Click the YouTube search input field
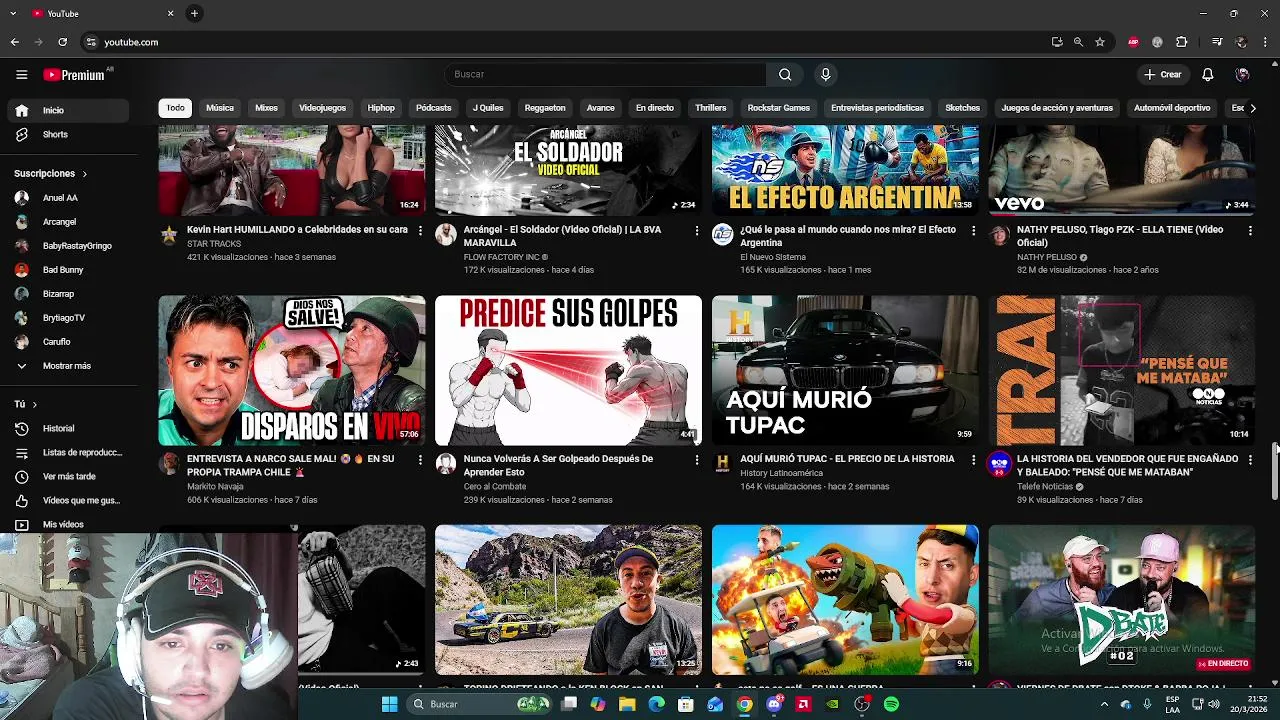1280x720 pixels. tap(605, 74)
